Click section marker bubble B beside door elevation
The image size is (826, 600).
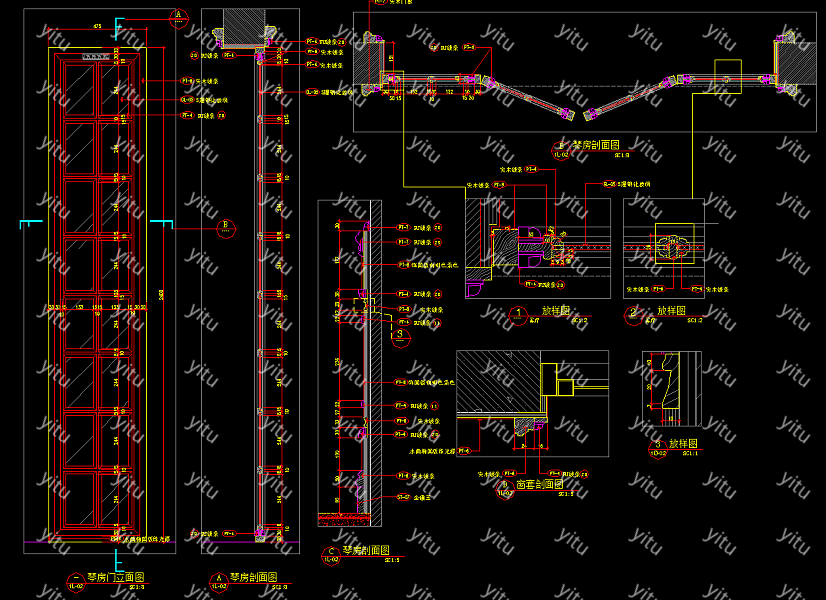225,227
